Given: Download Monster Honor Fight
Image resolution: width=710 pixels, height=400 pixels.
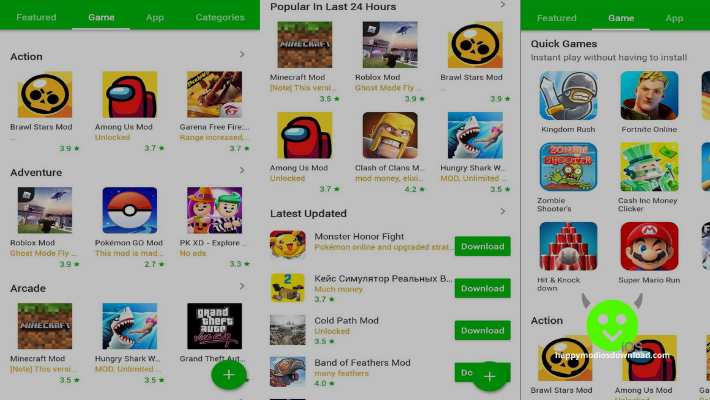Looking at the screenshot, I should pos(483,246).
